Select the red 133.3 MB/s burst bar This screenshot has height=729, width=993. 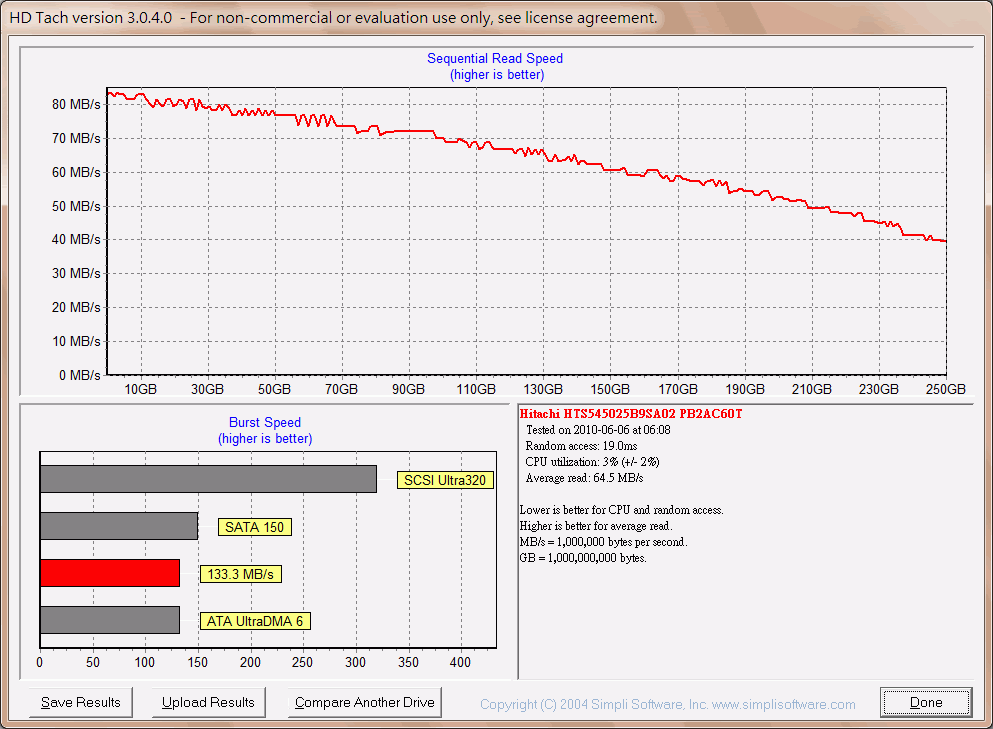click(110, 573)
